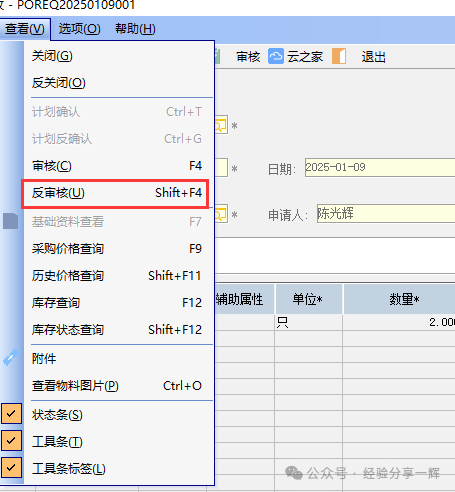Open the 选项(O) menu

pyautogui.click(x=79, y=29)
